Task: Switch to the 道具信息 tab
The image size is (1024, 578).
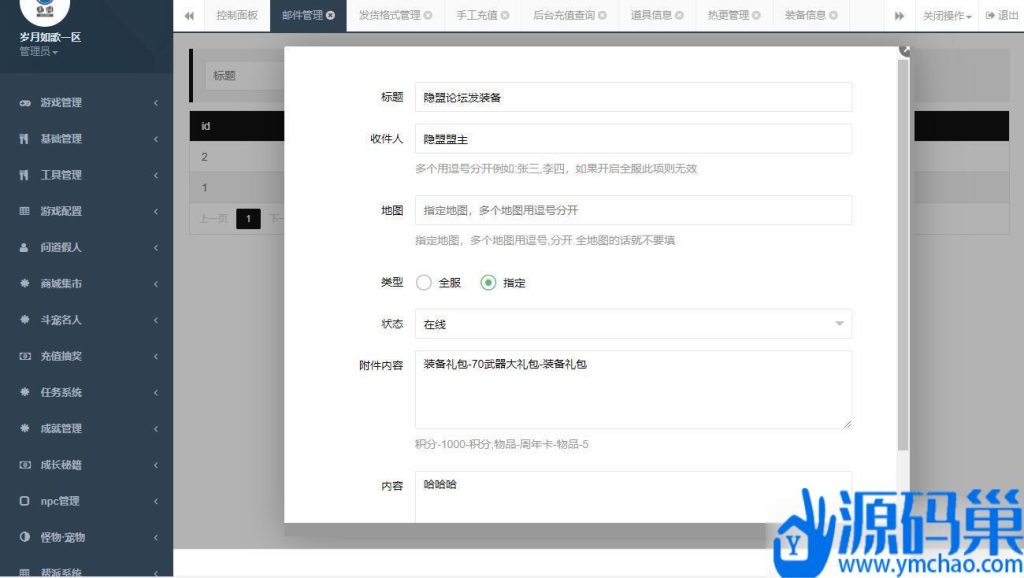Action: (x=657, y=16)
